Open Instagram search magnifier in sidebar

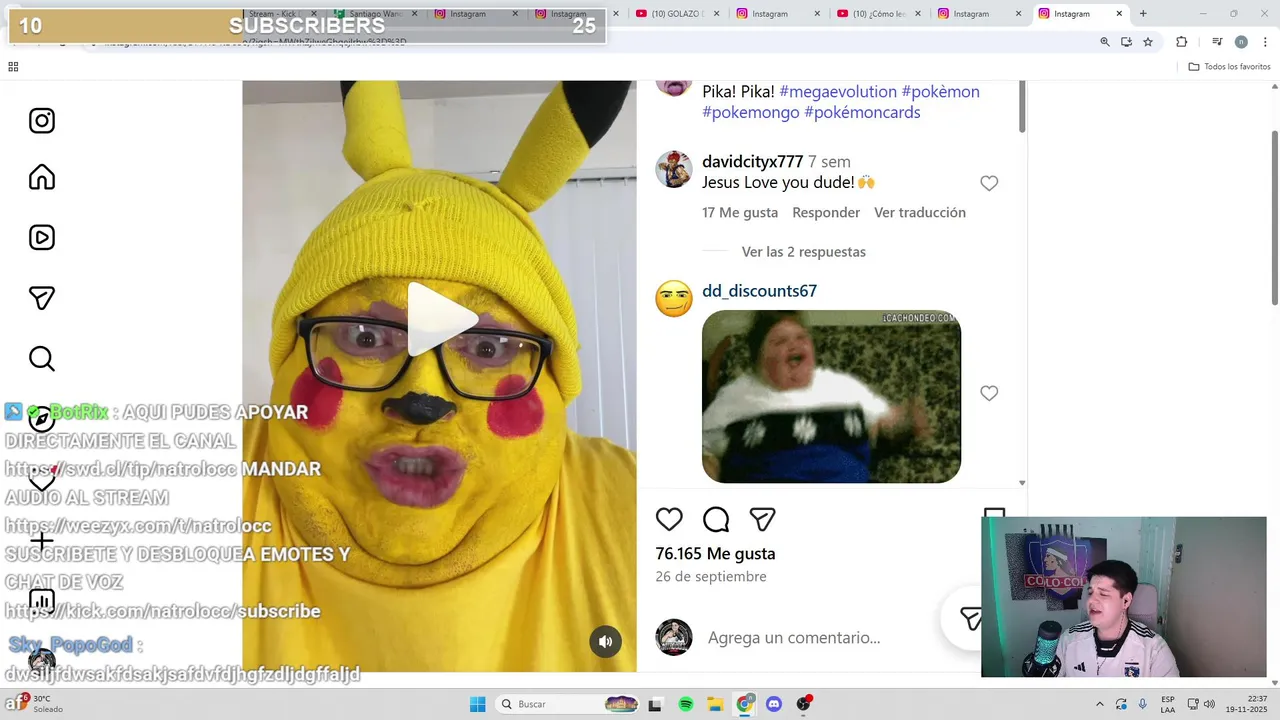pos(42,358)
